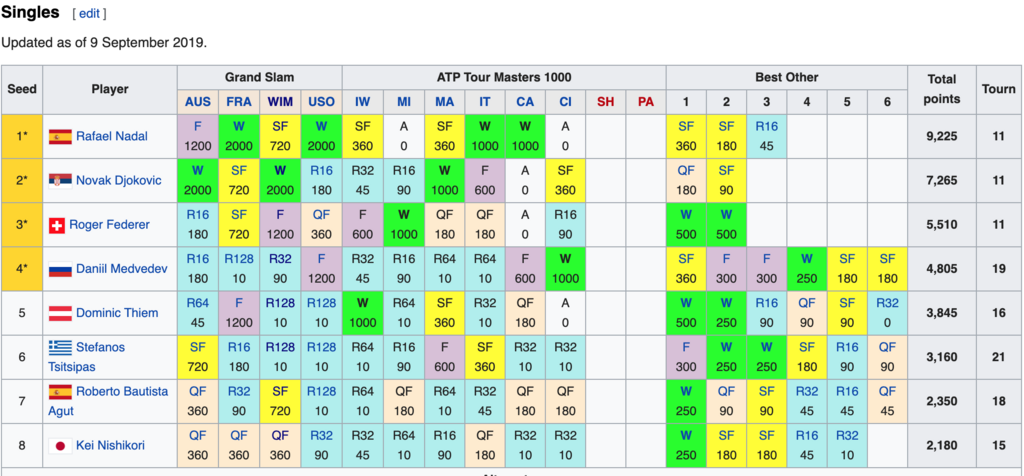
Task: Select Nishikori's total points 2,180
Action: 942,445
